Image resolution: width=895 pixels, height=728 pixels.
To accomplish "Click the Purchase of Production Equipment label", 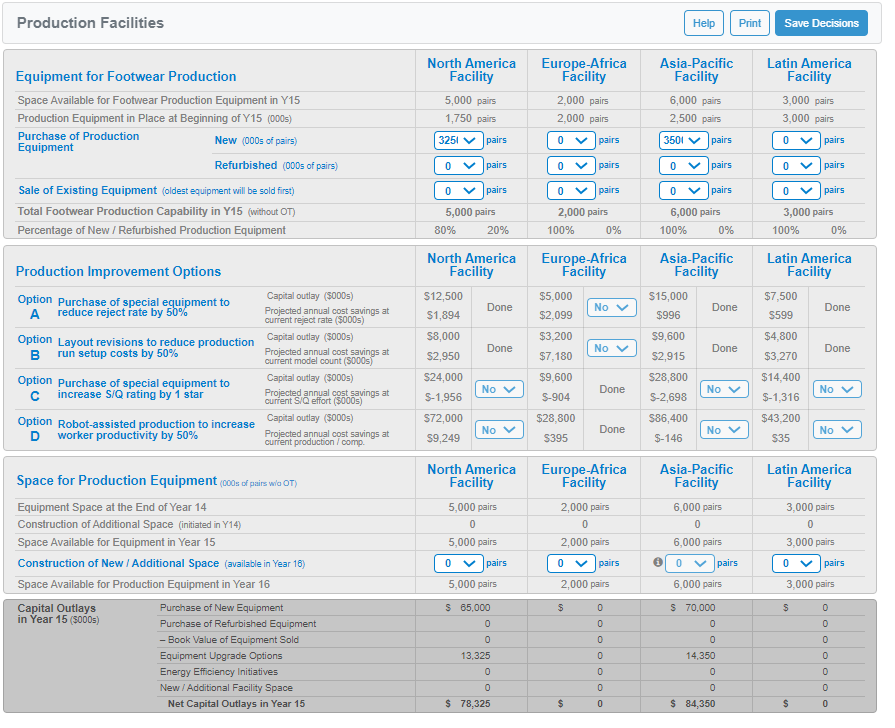I will (78, 142).
